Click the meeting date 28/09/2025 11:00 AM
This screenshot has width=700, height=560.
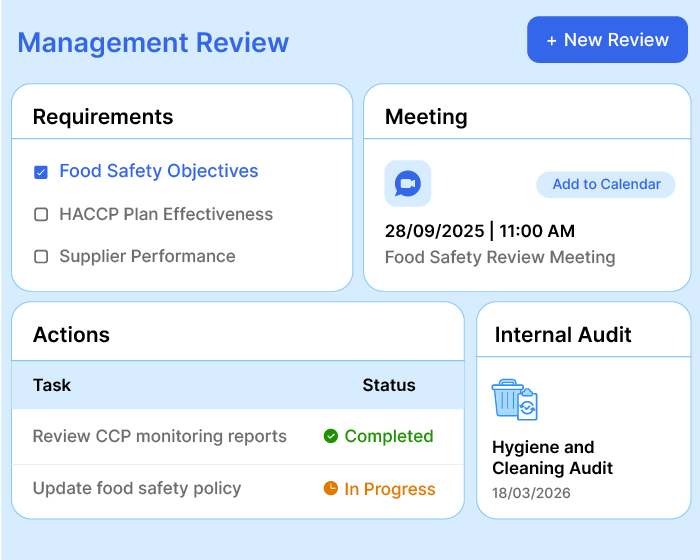(480, 231)
